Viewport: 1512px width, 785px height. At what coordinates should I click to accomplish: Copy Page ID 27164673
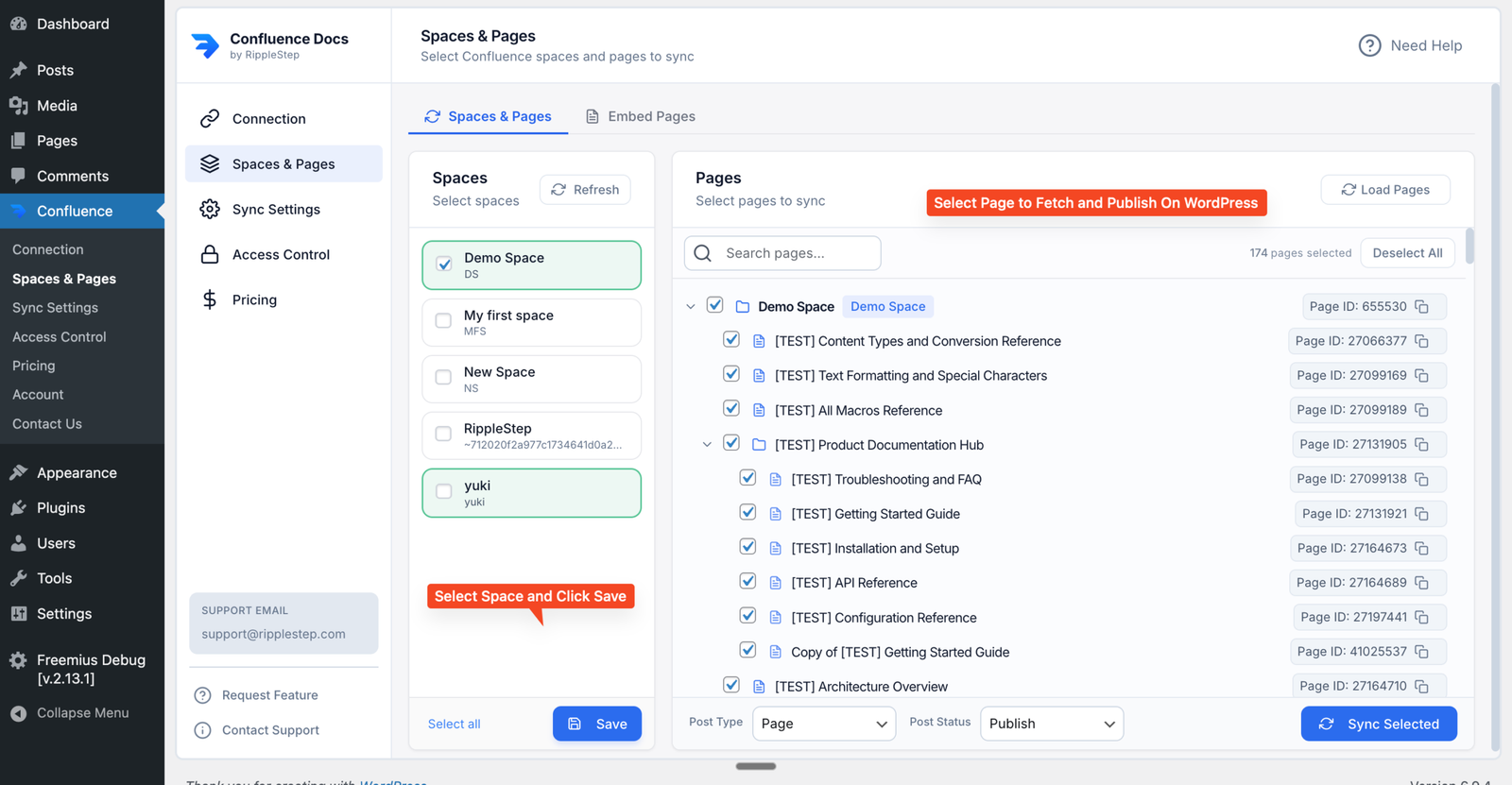[x=1421, y=548]
